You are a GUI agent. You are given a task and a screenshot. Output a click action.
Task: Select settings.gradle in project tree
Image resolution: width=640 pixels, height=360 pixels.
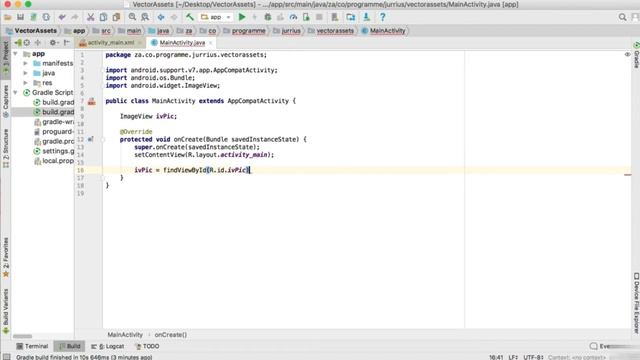pyautogui.click(x=53, y=151)
